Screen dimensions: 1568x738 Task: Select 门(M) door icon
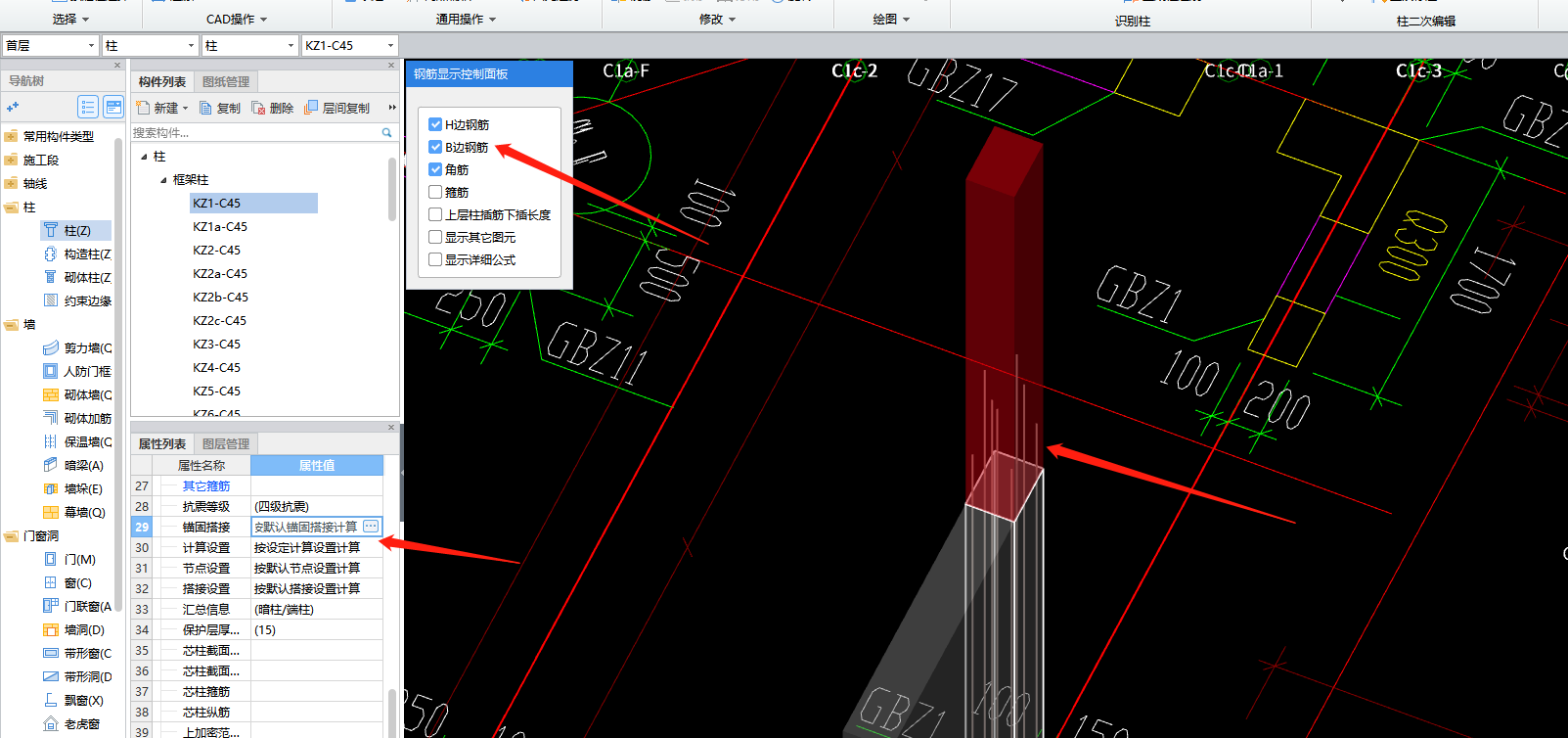point(51,559)
